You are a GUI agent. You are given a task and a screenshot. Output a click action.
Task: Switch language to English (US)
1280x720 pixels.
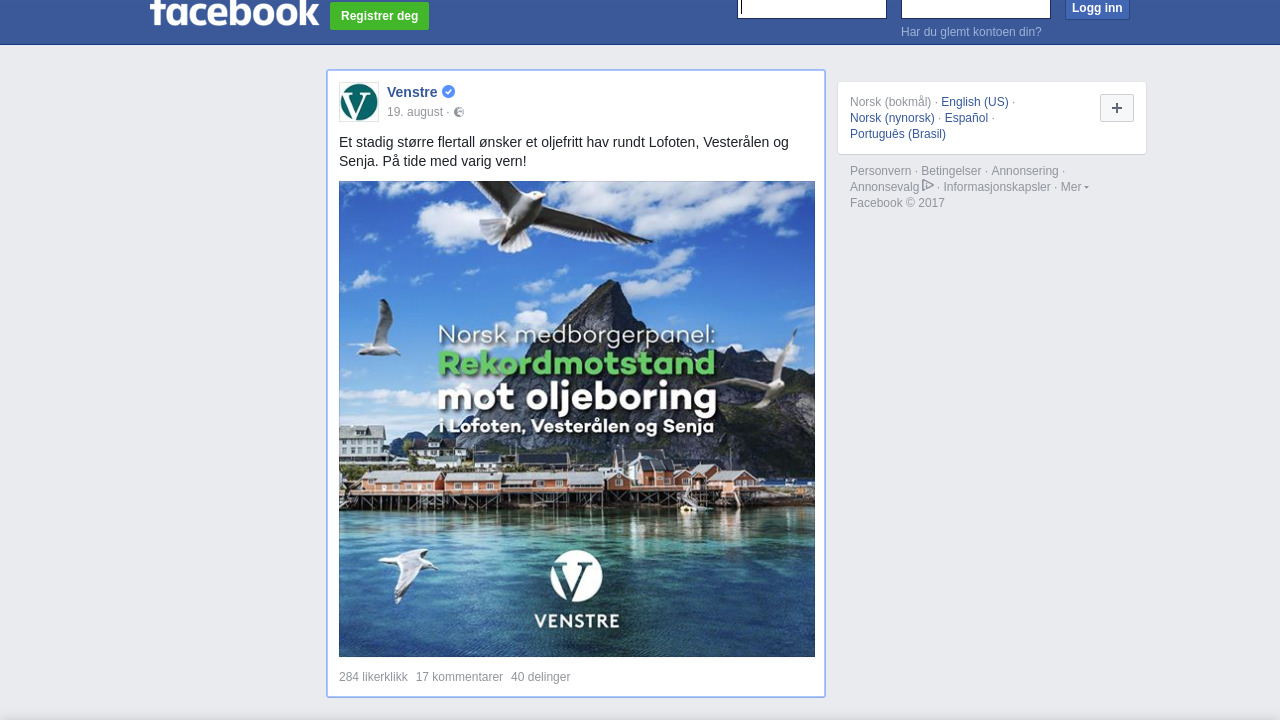point(975,102)
